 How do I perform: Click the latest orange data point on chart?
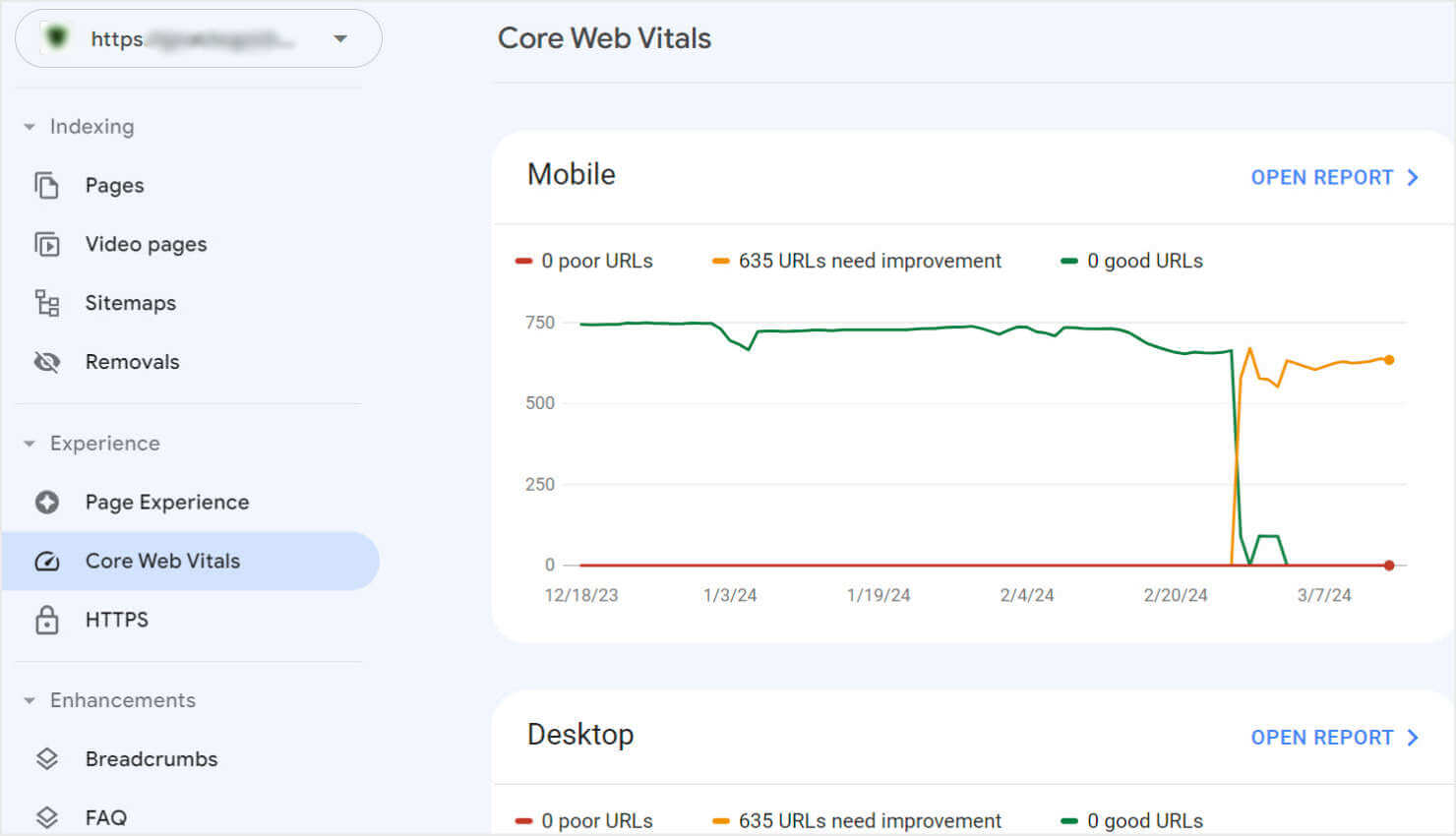click(x=1388, y=360)
